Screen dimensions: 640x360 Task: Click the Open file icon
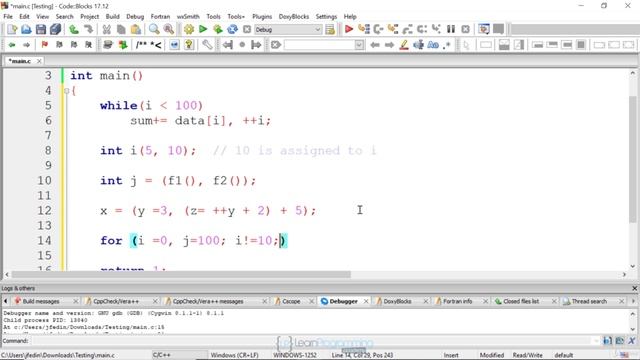click(x=26, y=29)
